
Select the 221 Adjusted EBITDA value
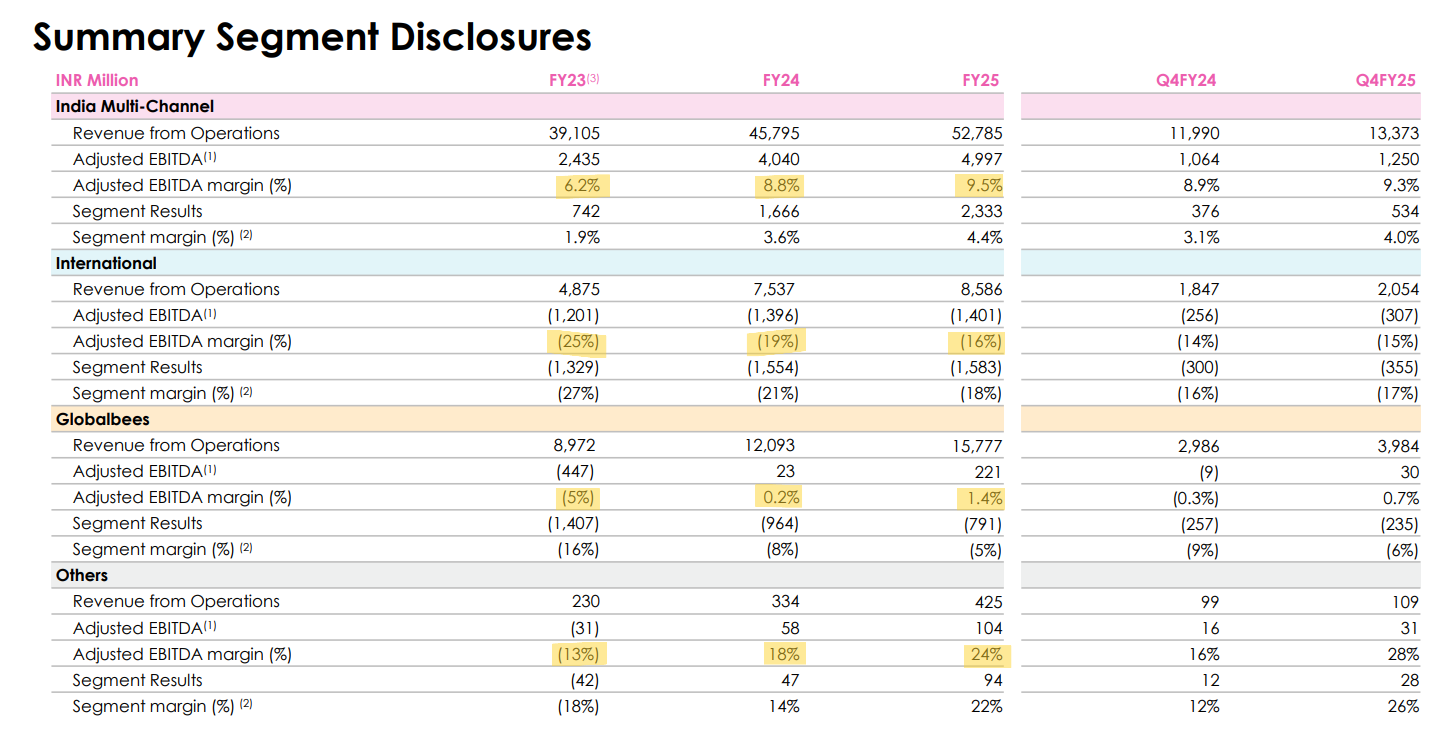pyautogui.click(x=989, y=471)
